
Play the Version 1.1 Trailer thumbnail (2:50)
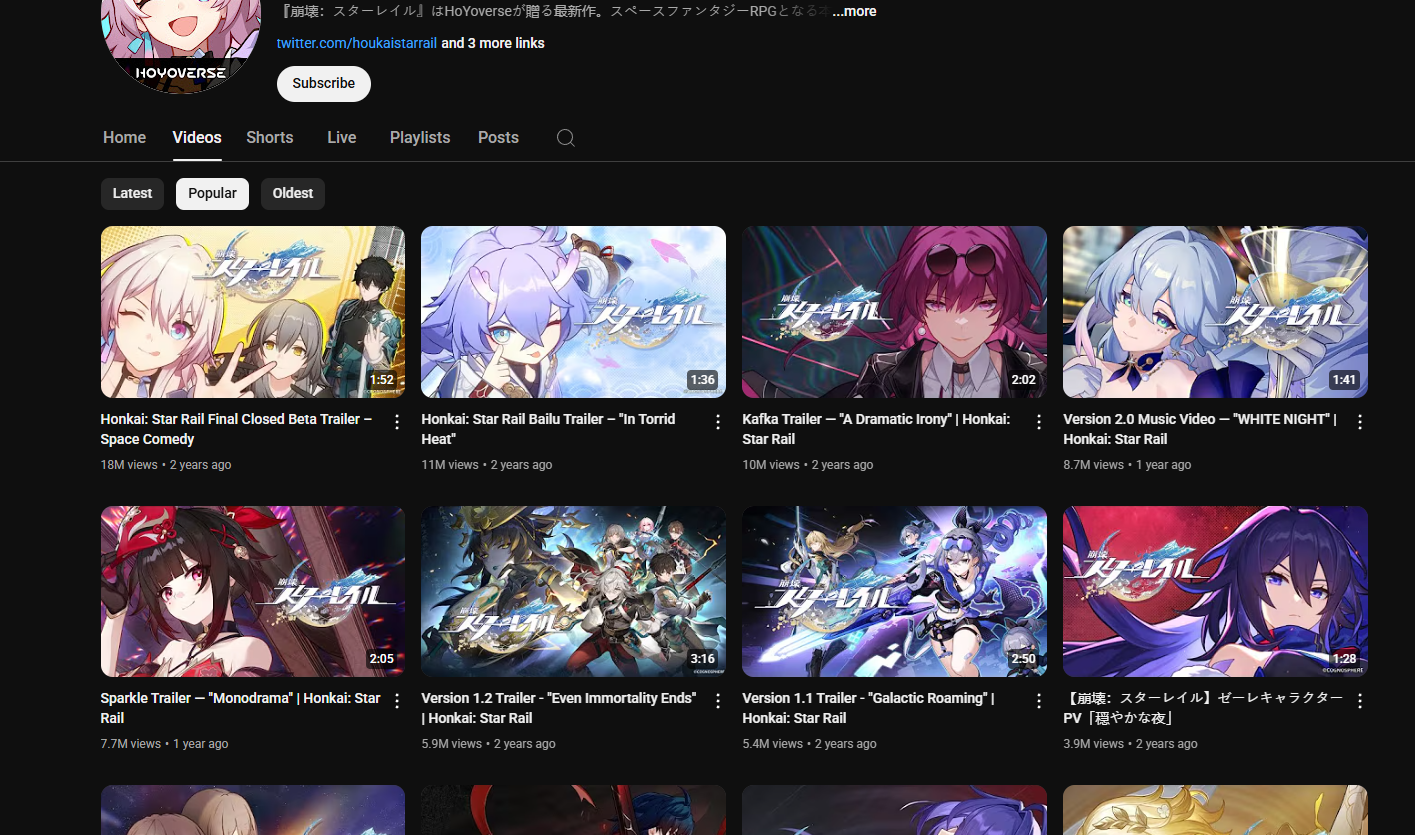coord(895,591)
